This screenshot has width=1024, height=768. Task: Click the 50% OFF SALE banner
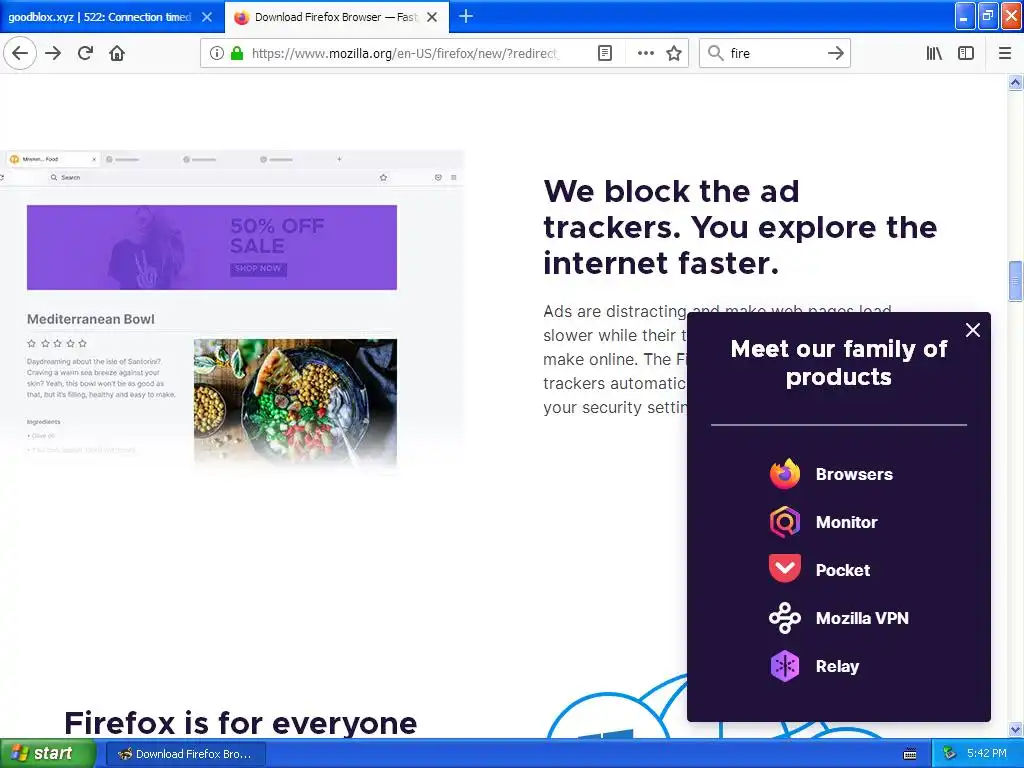(x=212, y=248)
